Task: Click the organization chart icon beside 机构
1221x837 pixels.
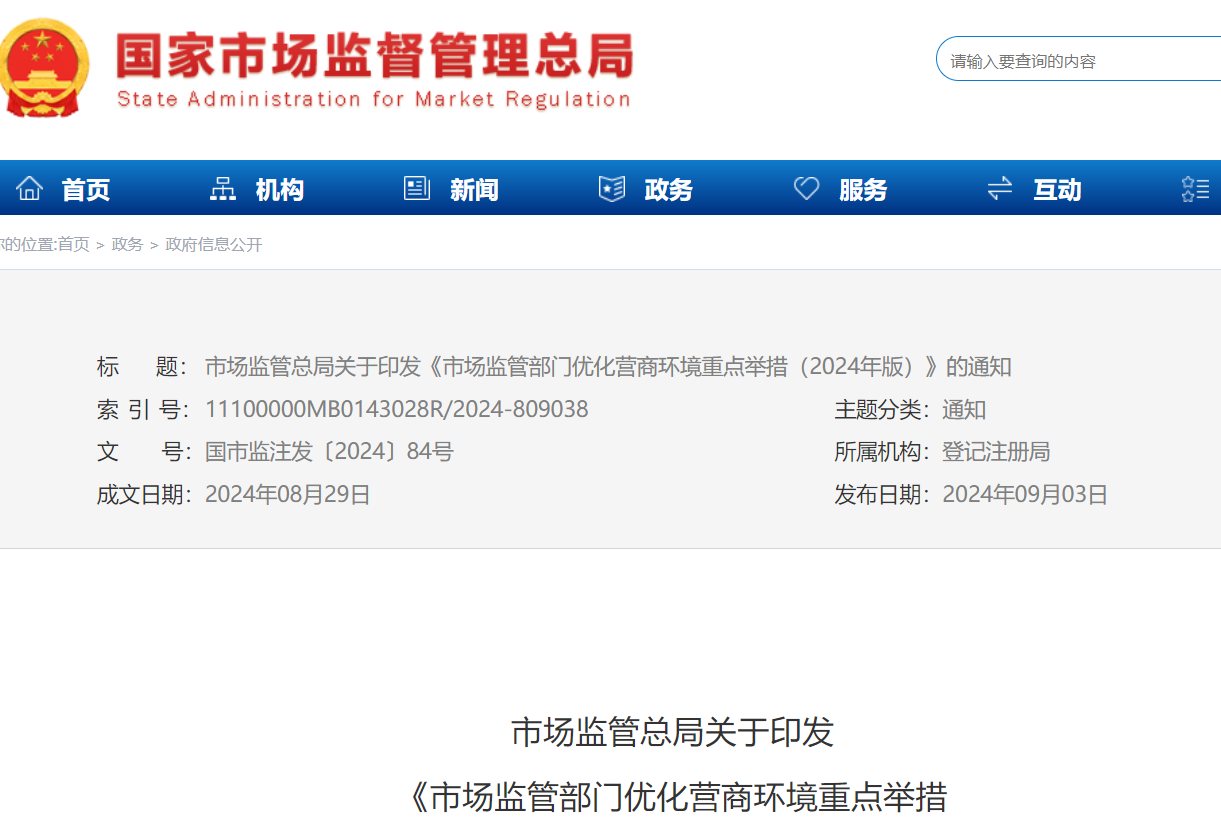Action: tap(222, 187)
